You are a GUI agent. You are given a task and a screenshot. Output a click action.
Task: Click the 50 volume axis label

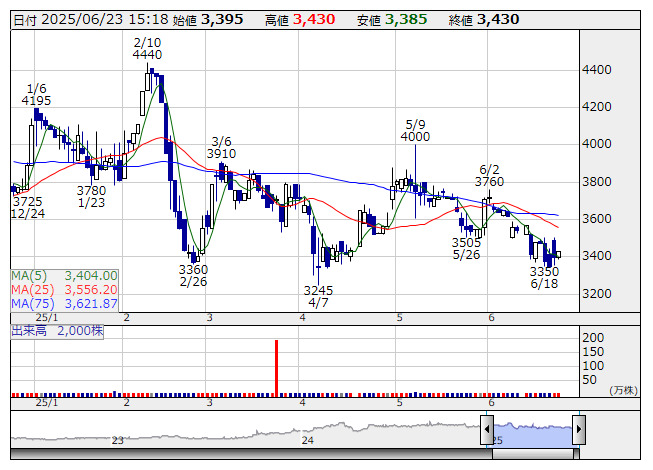(590, 379)
